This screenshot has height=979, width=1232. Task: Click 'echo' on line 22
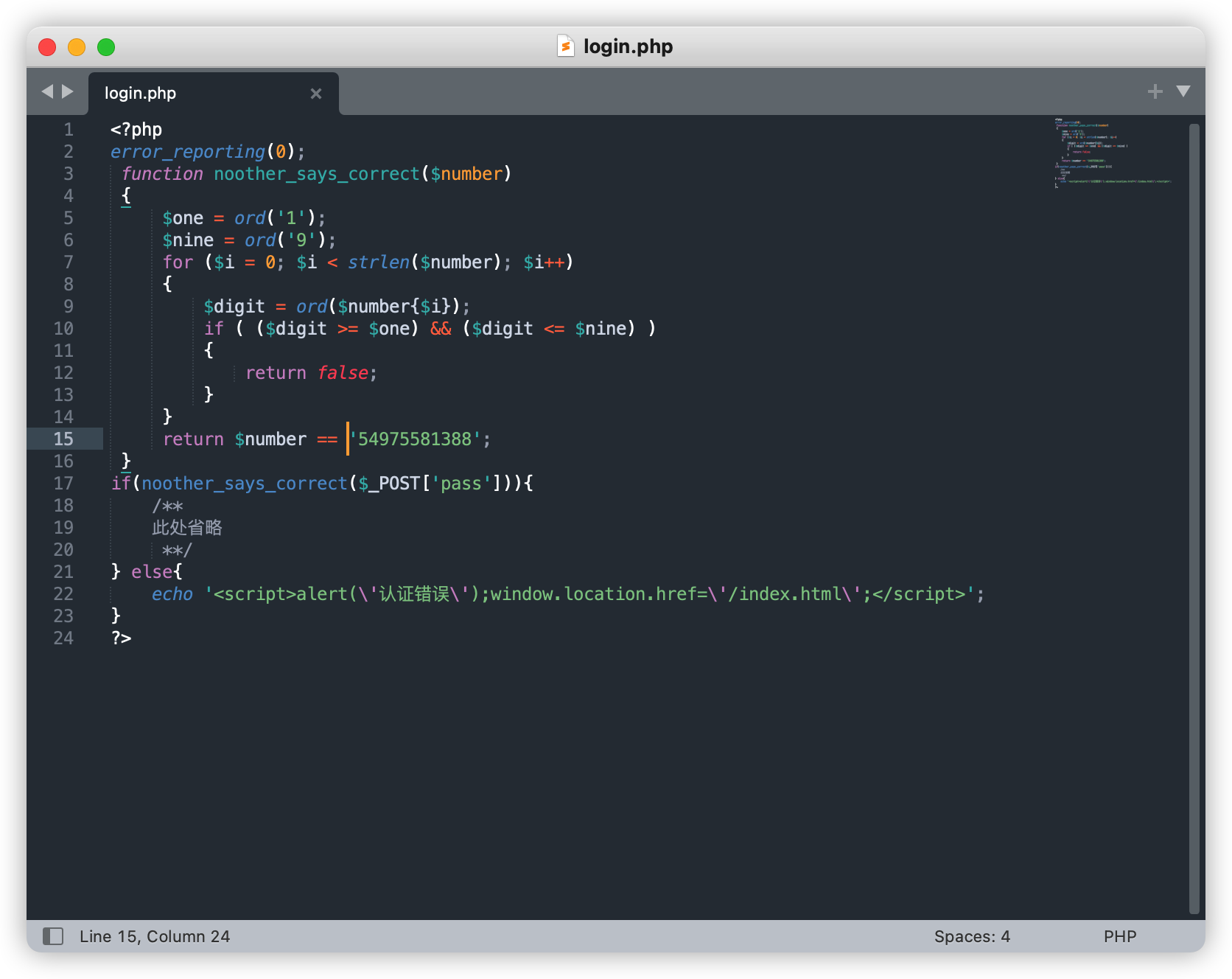pyautogui.click(x=172, y=594)
